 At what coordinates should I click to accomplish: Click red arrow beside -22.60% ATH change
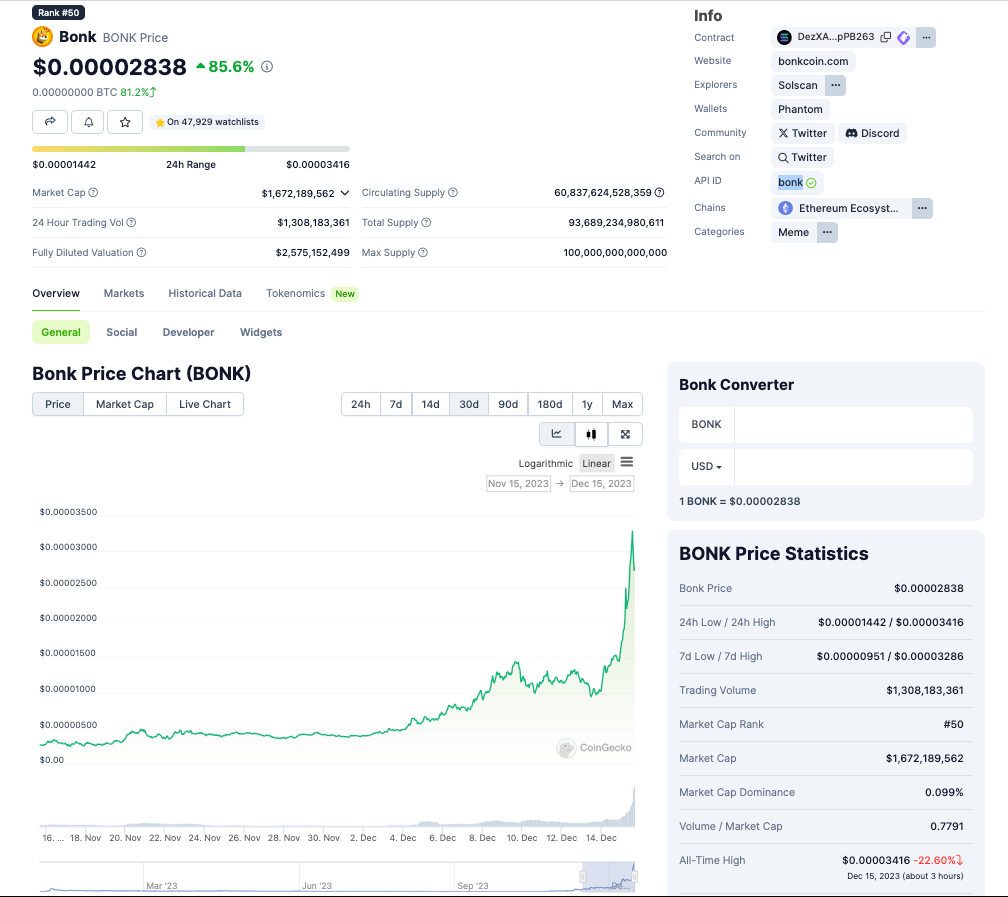(x=960, y=860)
